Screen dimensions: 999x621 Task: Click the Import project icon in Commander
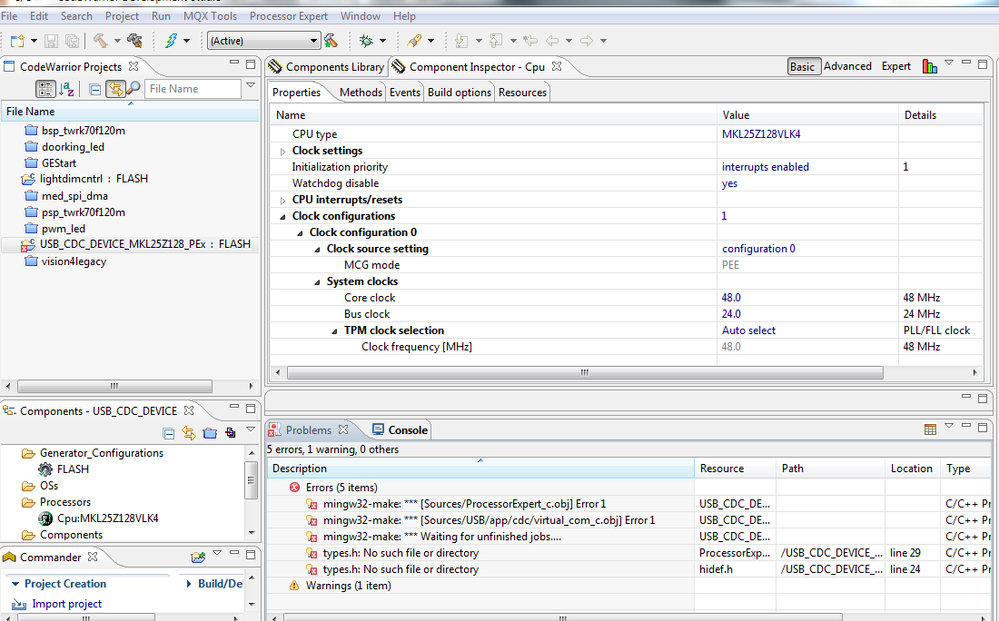(19, 604)
